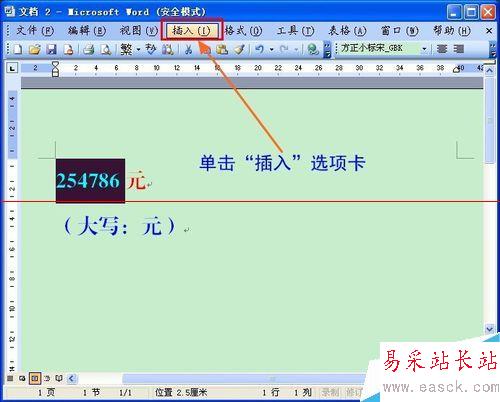Open the font name dropdown 方正小标宋_GBK
This screenshot has height=402, width=500.
[424, 49]
